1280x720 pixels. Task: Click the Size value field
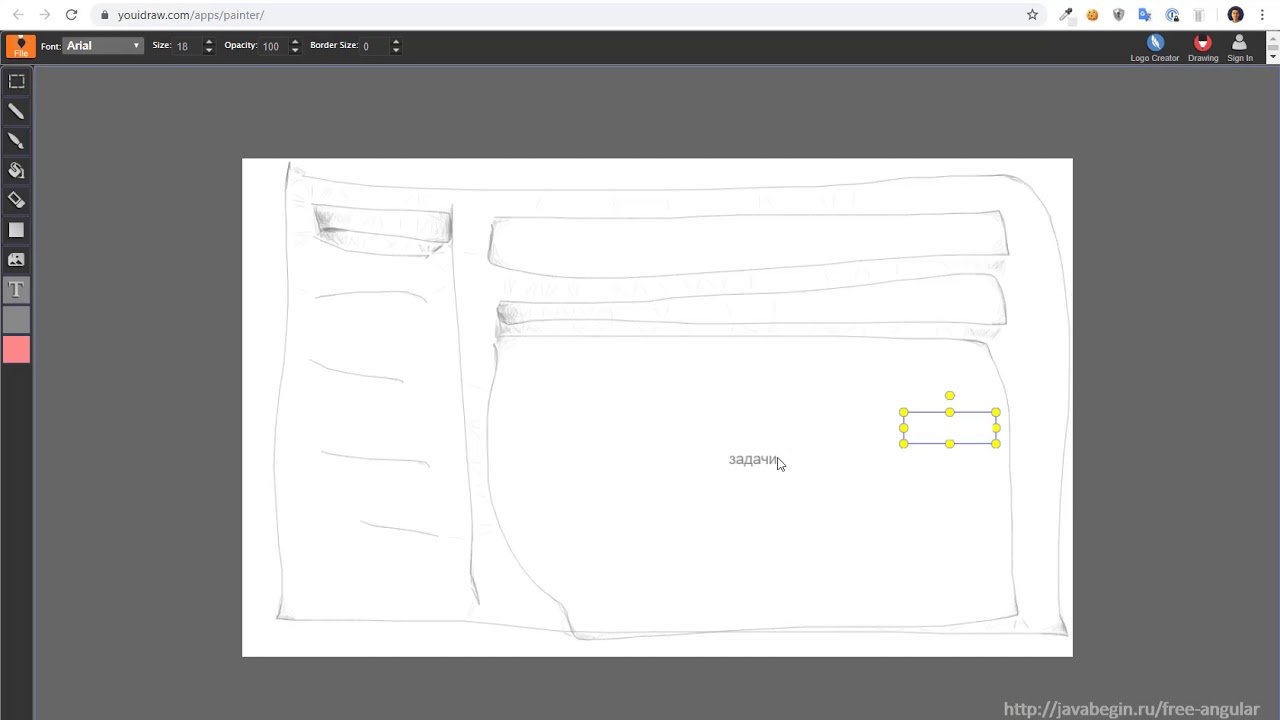(187, 46)
